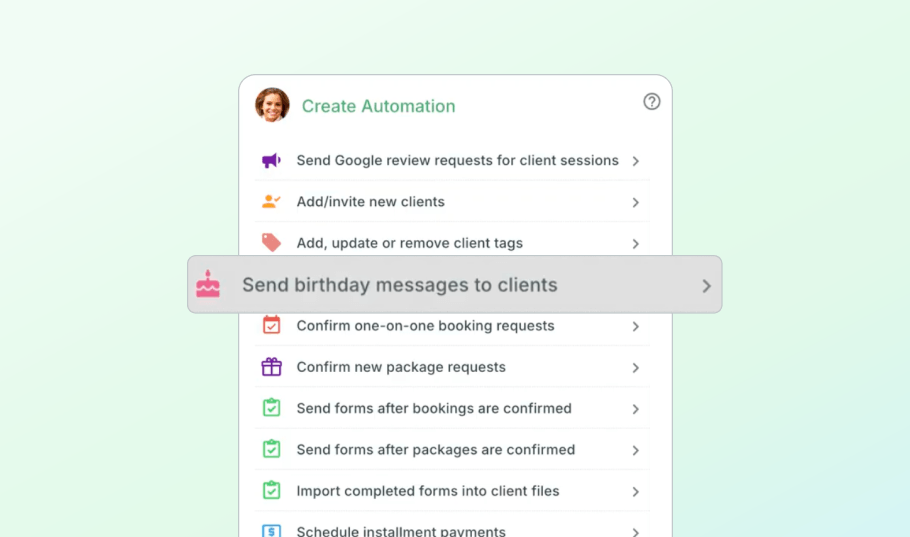Image resolution: width=910 pixels, height=537 pixels.
Task: Expand chevron for Confirm new package requests
Action: click(x=635, y=367)
